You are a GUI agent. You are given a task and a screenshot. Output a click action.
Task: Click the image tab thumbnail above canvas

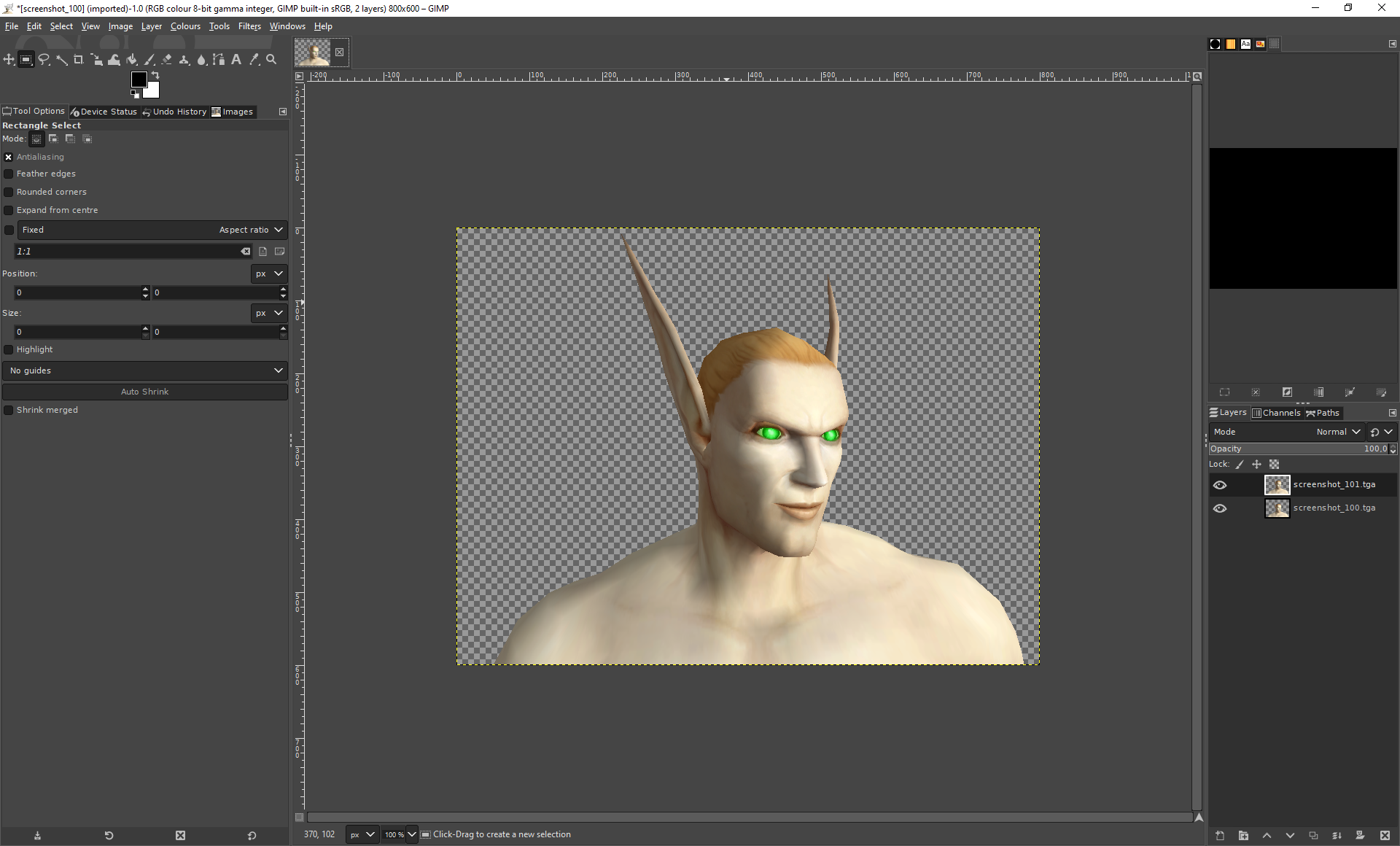click(x=313, y=53)
